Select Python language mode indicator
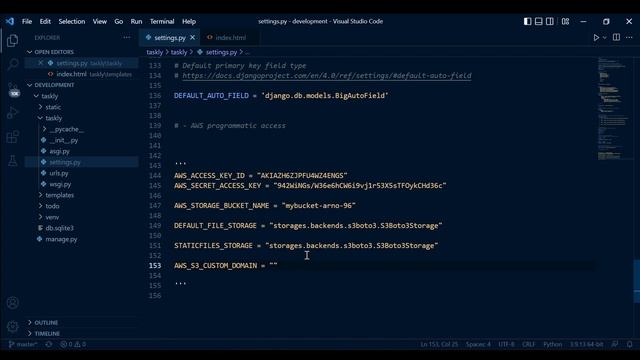 click(x=552, y=344)
